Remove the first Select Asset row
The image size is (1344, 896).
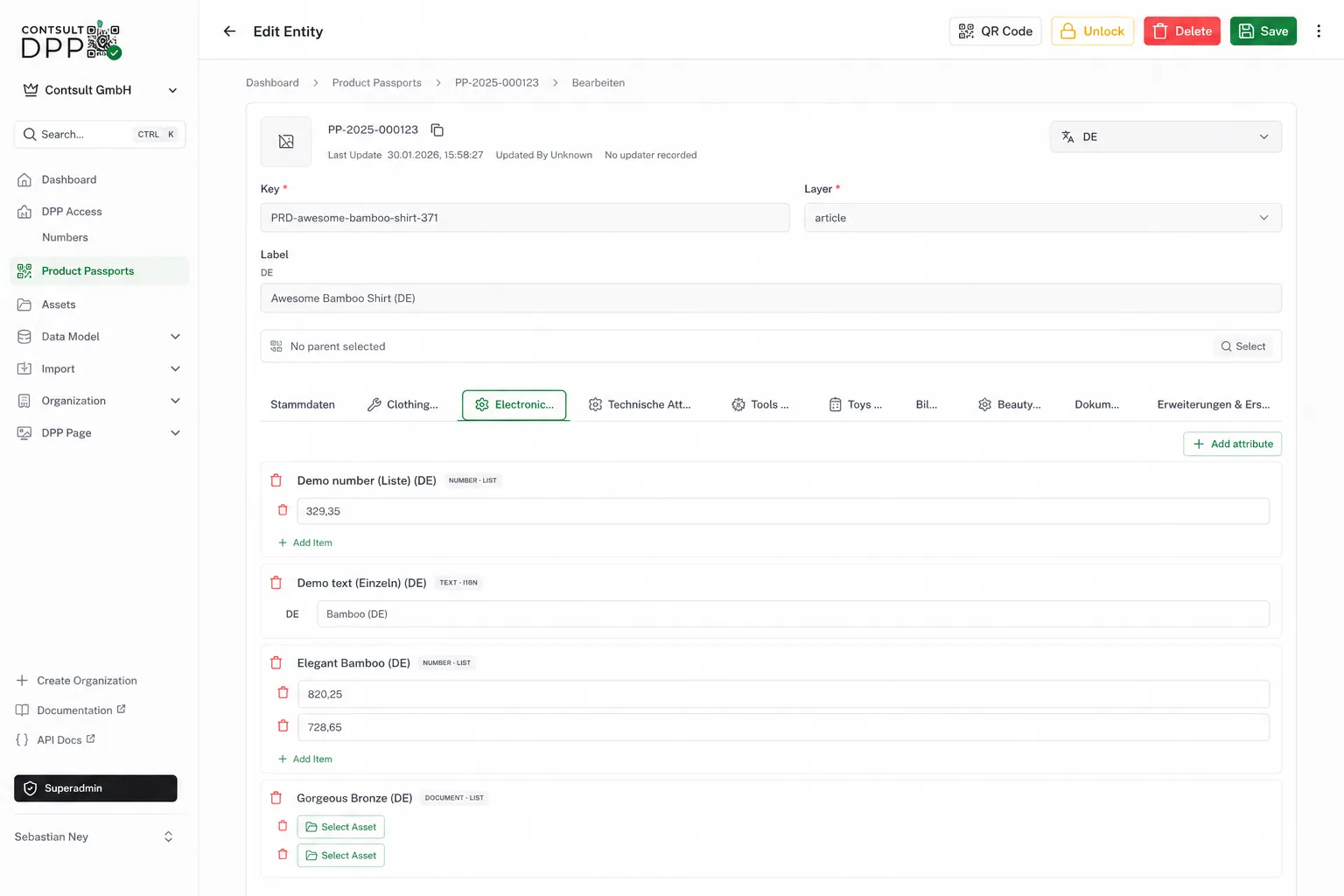(x=283, y=826)
